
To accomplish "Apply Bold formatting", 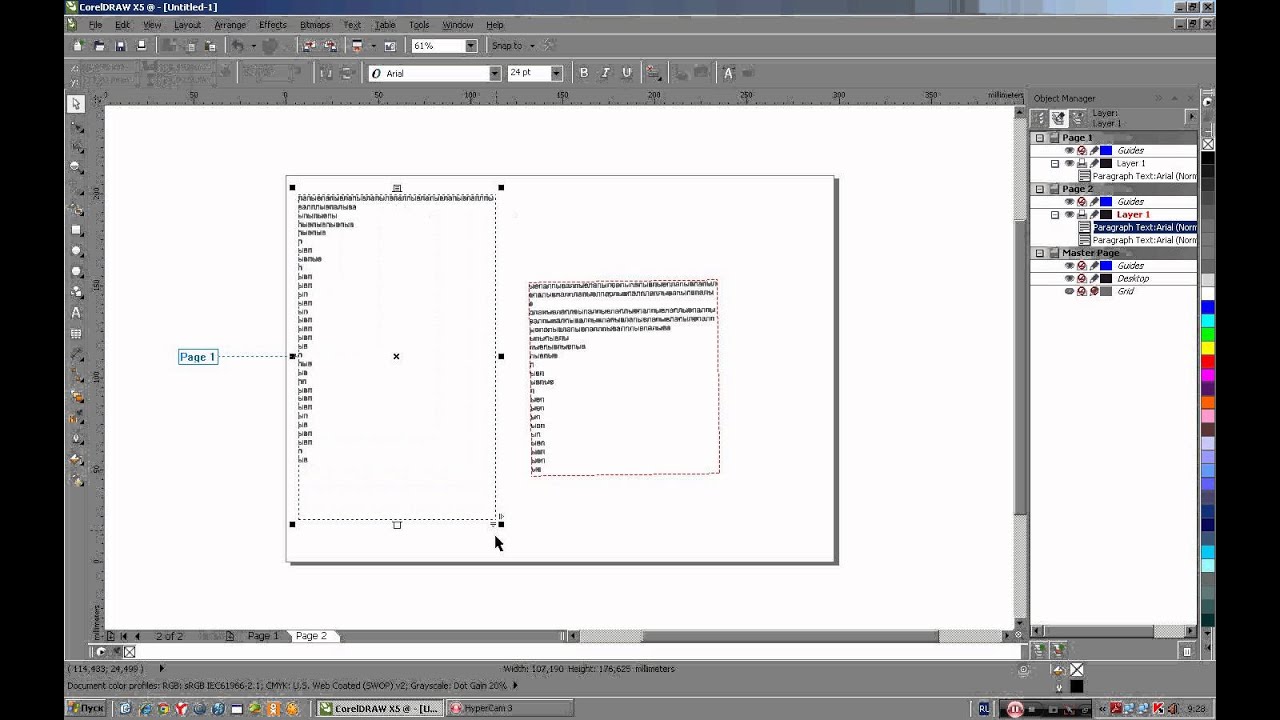I will click(x=584, y=73).
